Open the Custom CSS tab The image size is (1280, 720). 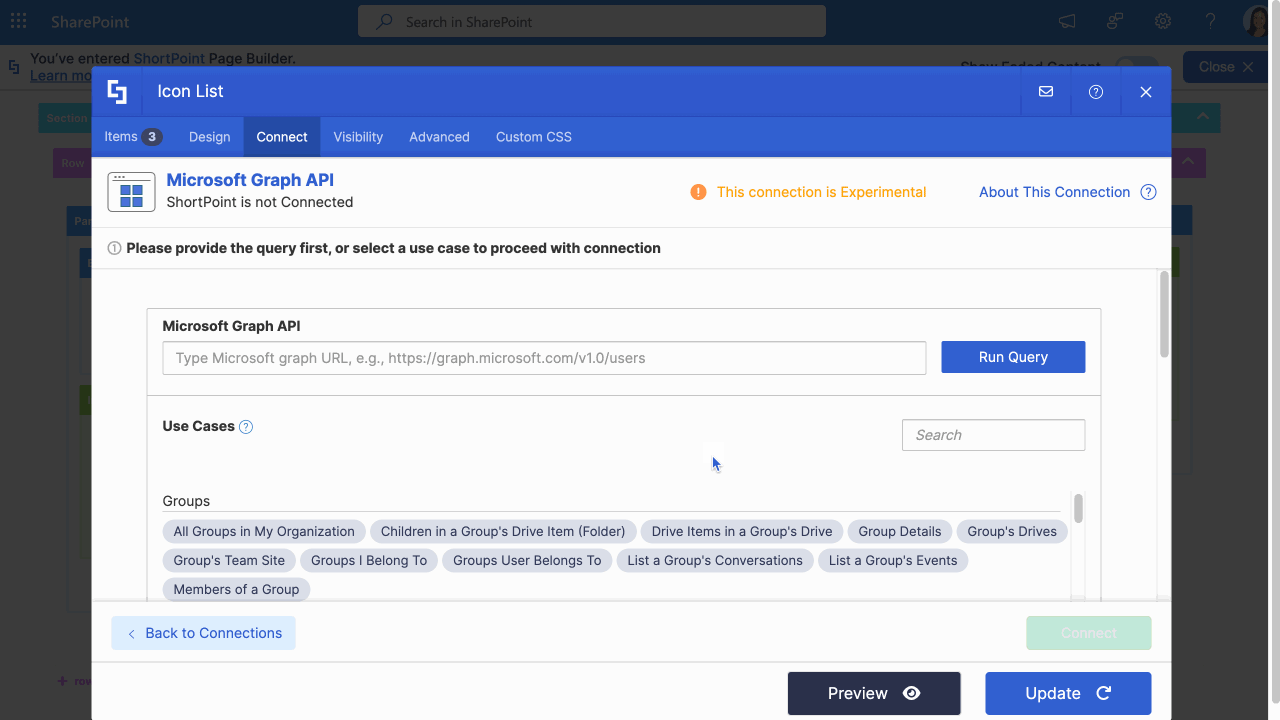pyautogui.click(x=534, y=137)
